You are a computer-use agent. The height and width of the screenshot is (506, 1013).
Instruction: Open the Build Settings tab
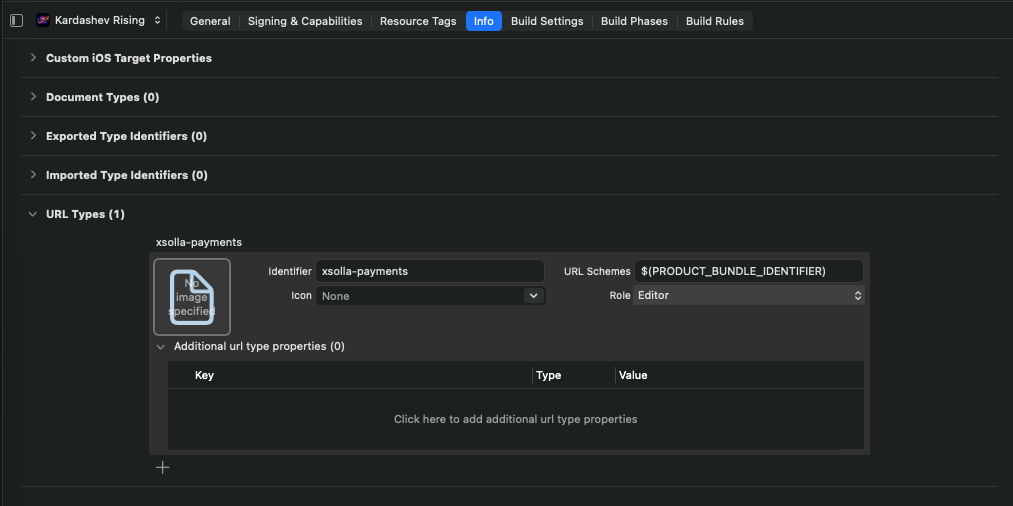547,21
